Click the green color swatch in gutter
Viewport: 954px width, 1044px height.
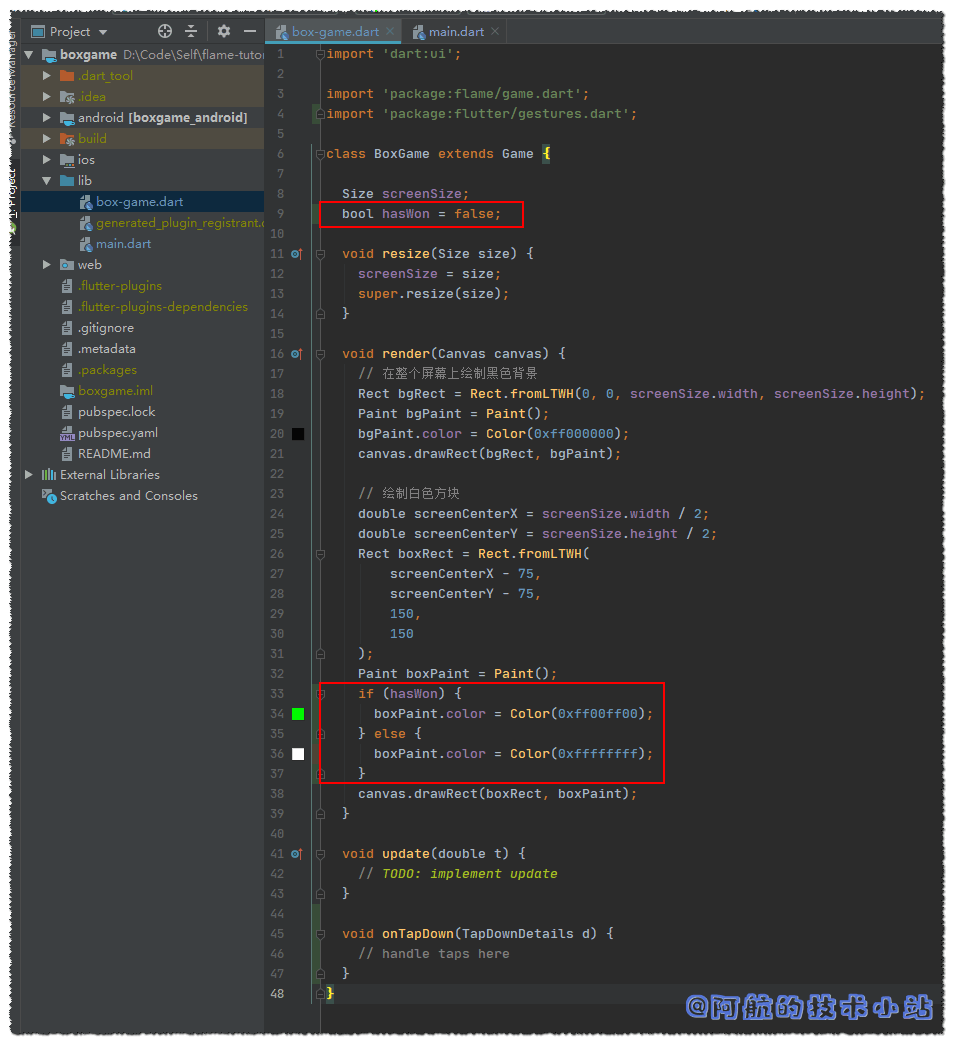(x=298, y=714)
